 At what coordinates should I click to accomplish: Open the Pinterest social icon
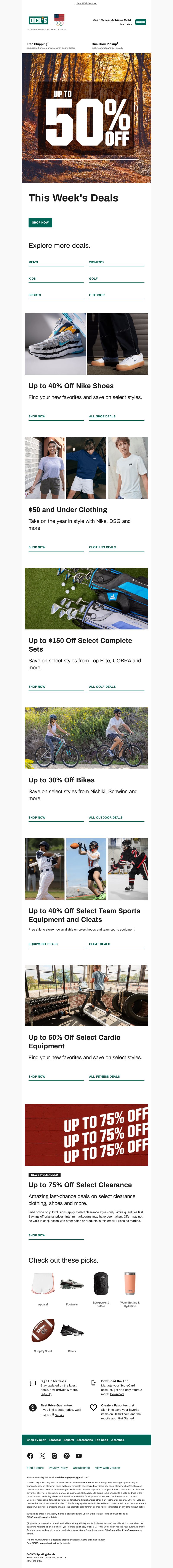(67, 1455)
